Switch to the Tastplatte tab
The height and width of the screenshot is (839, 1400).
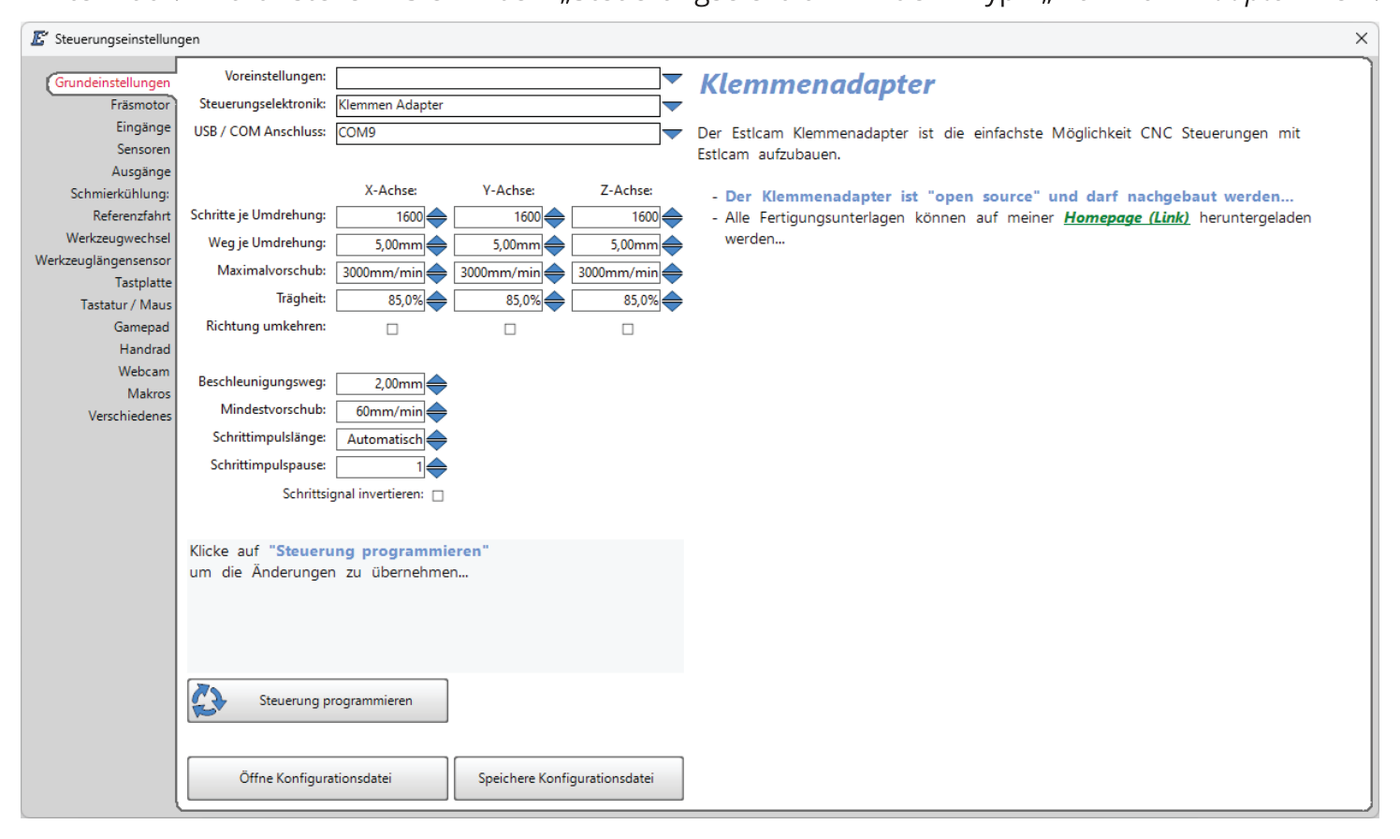pos(143,283)
